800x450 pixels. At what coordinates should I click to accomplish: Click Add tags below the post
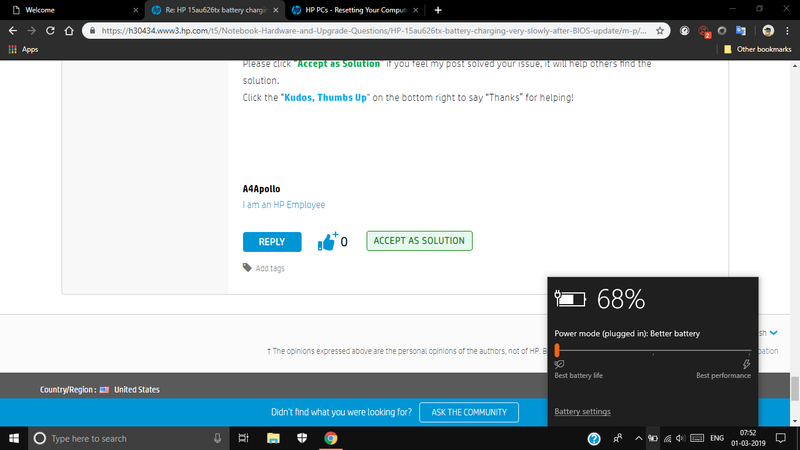coord(270,268)
